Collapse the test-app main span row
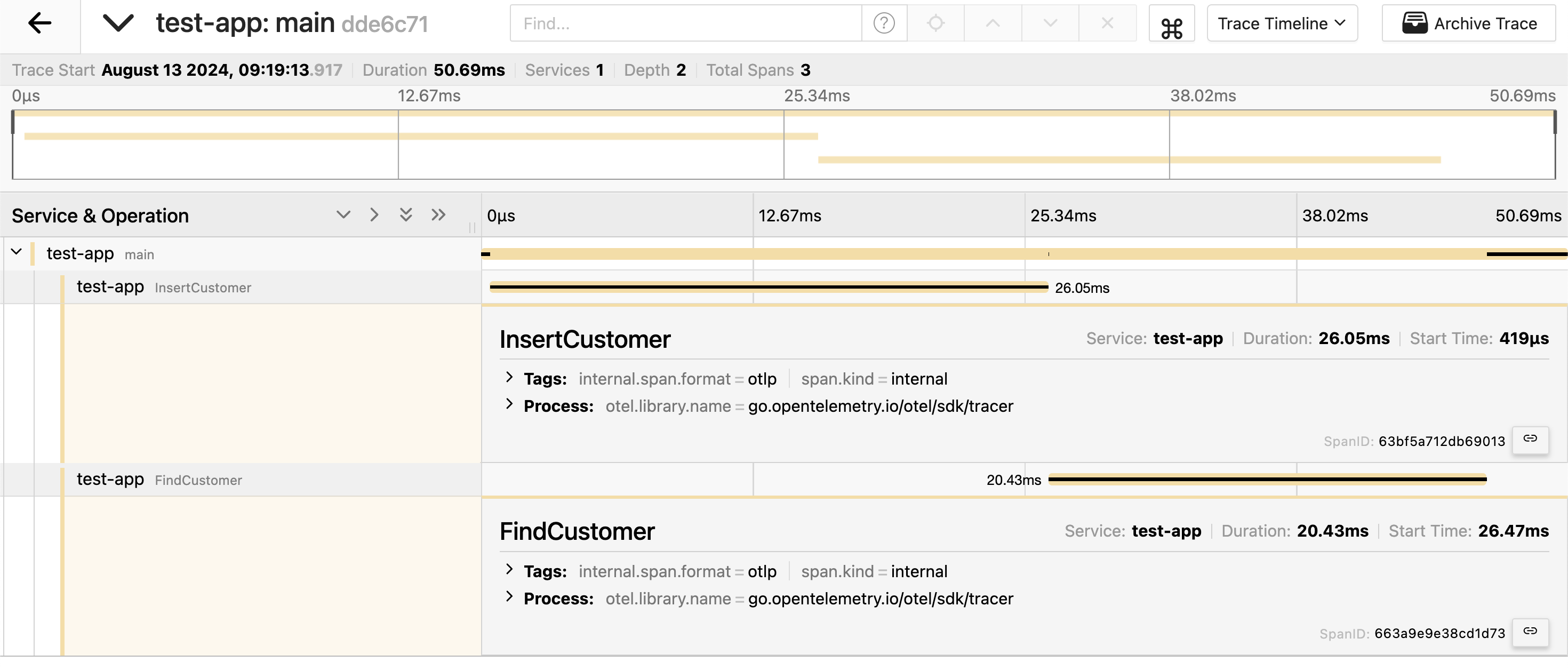 (17, 252)
